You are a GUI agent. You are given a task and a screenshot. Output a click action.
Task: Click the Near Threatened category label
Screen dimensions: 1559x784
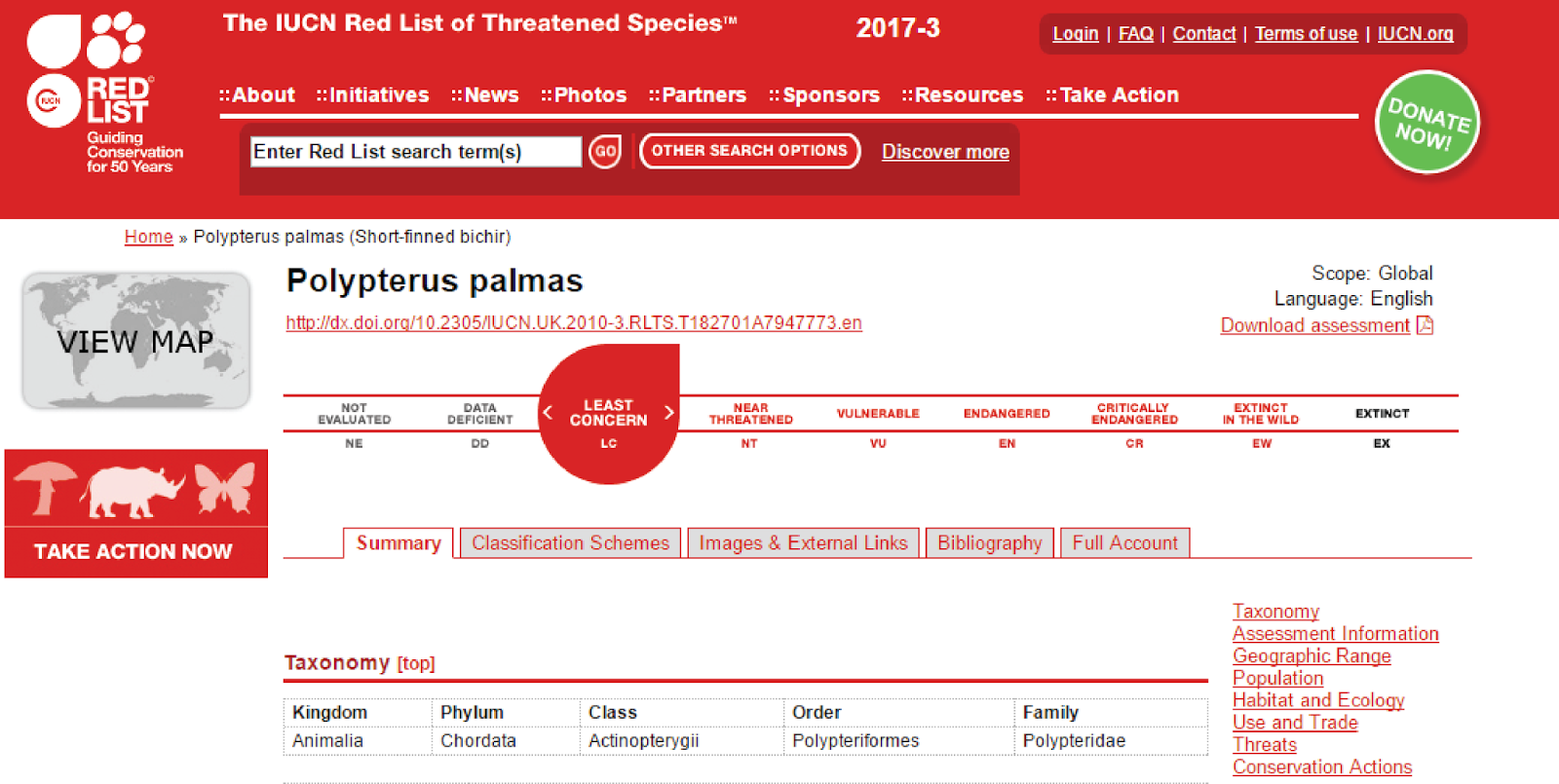point(750,414)
